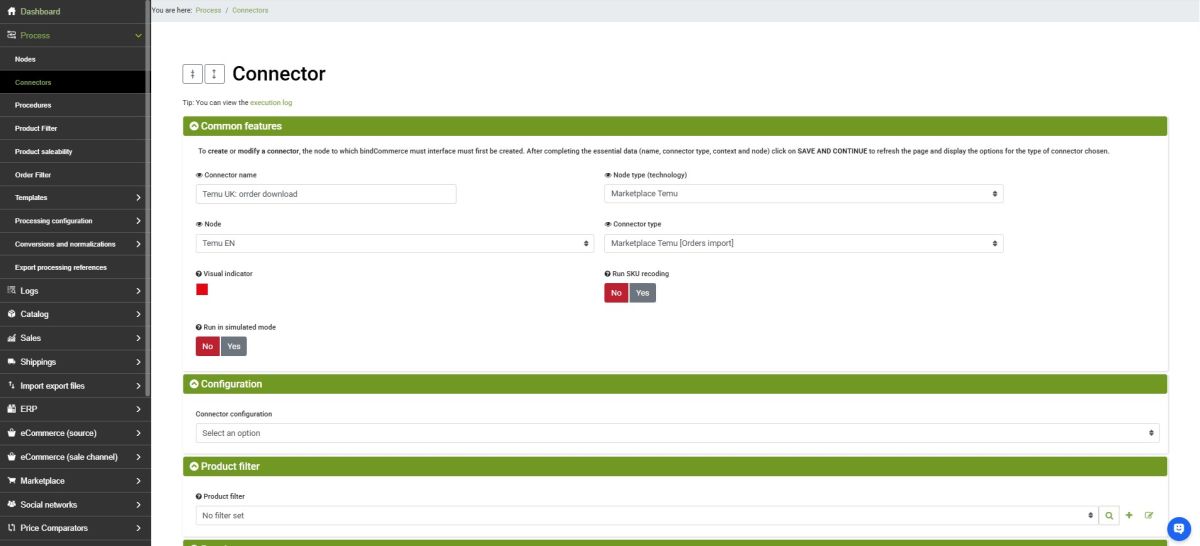Click the eye icon beside Node type label
1200x546 pixels.
[x=607, y=175]
